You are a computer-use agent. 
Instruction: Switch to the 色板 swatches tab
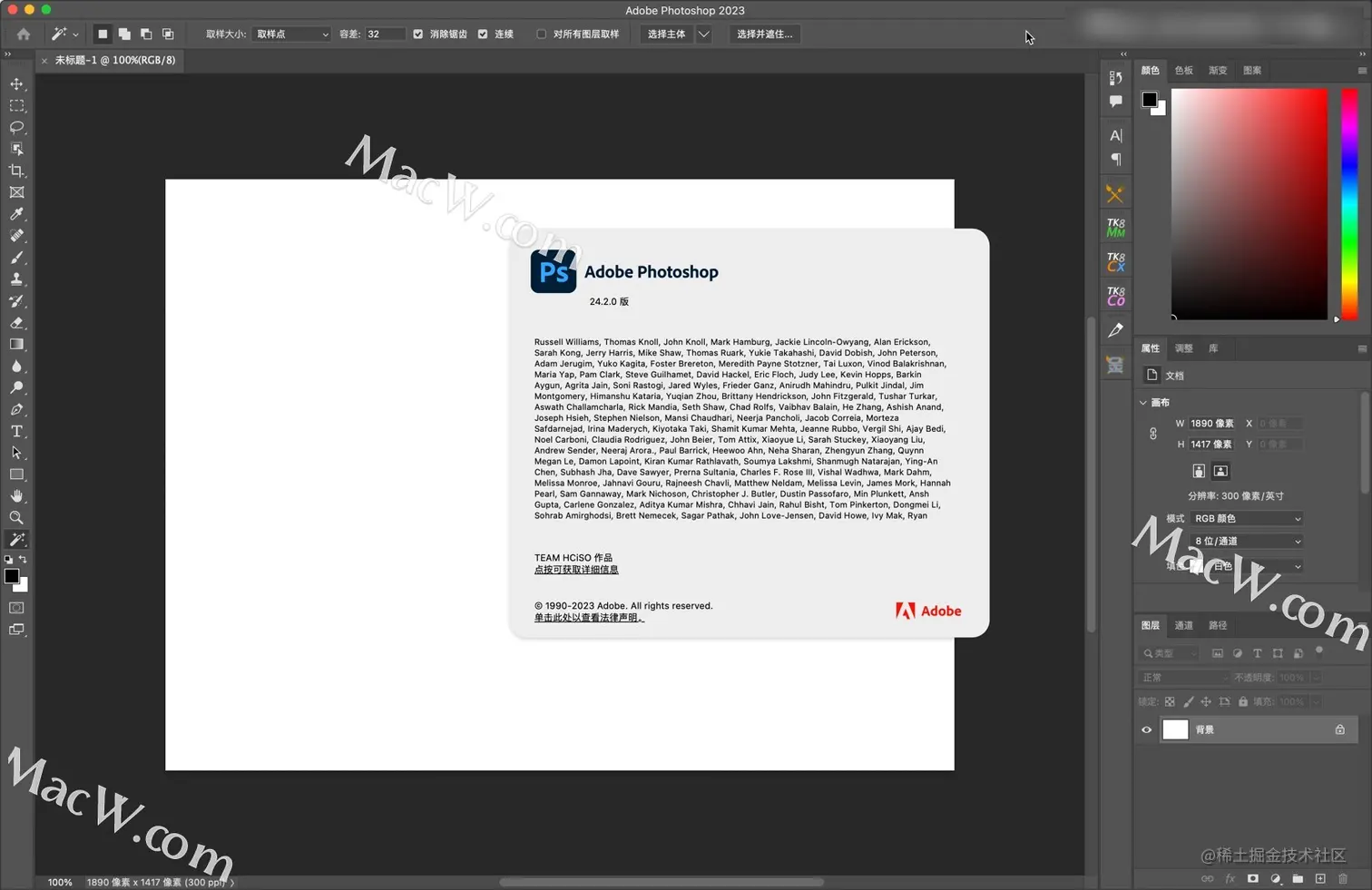pos(1184,71)
